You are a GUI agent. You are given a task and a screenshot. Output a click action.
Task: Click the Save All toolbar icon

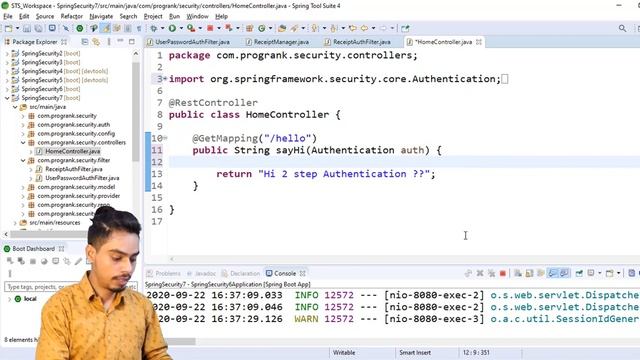pyautogui.click(x=38, y=28)
